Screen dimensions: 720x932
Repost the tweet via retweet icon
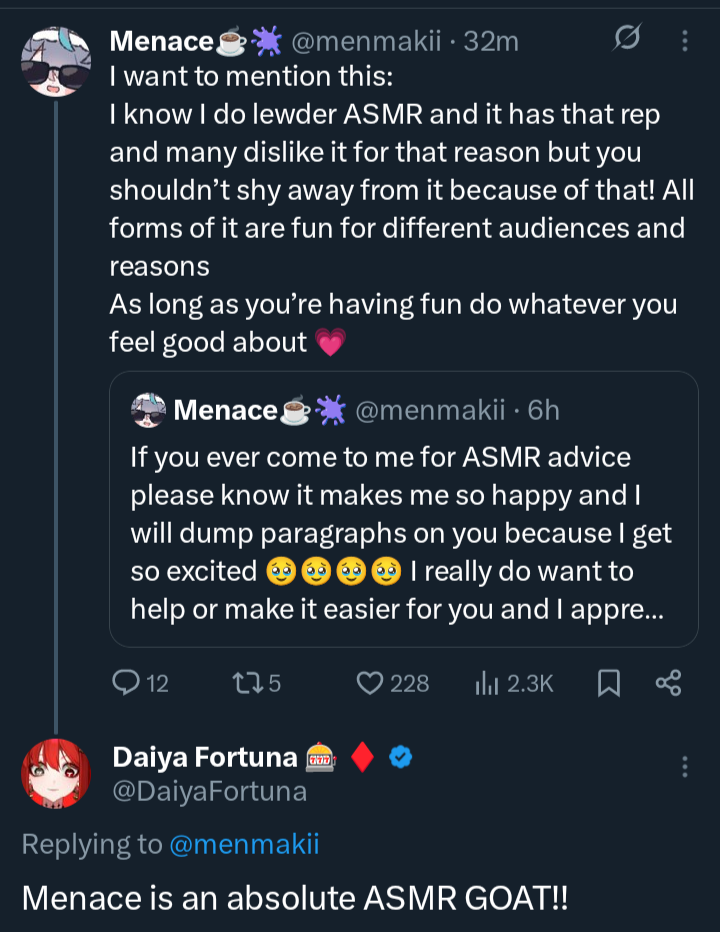[x=243, y=683]
